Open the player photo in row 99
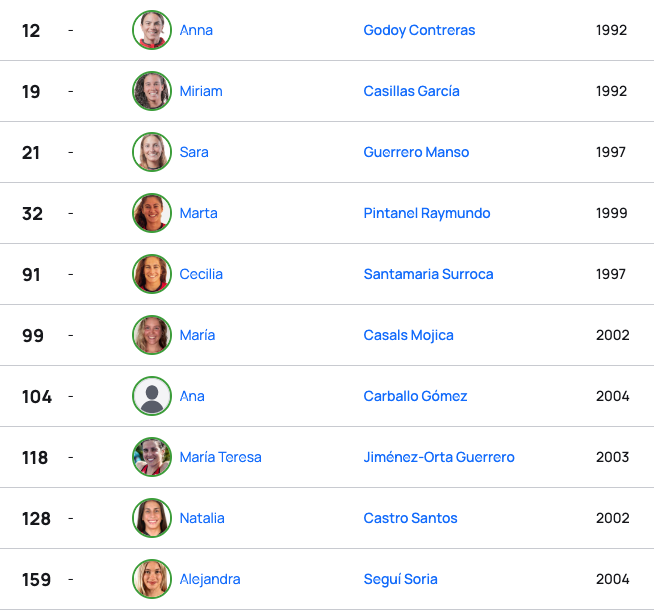 152,335
